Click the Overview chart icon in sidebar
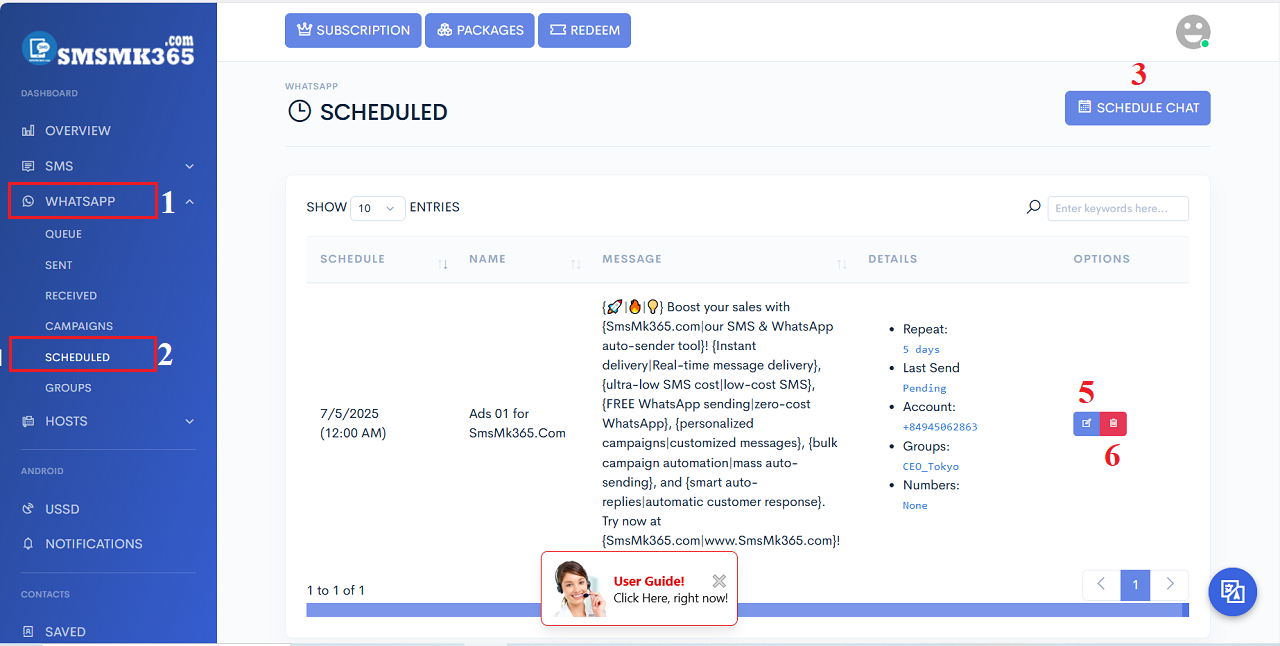1280x646 pixels. click(x=28, y=131)
